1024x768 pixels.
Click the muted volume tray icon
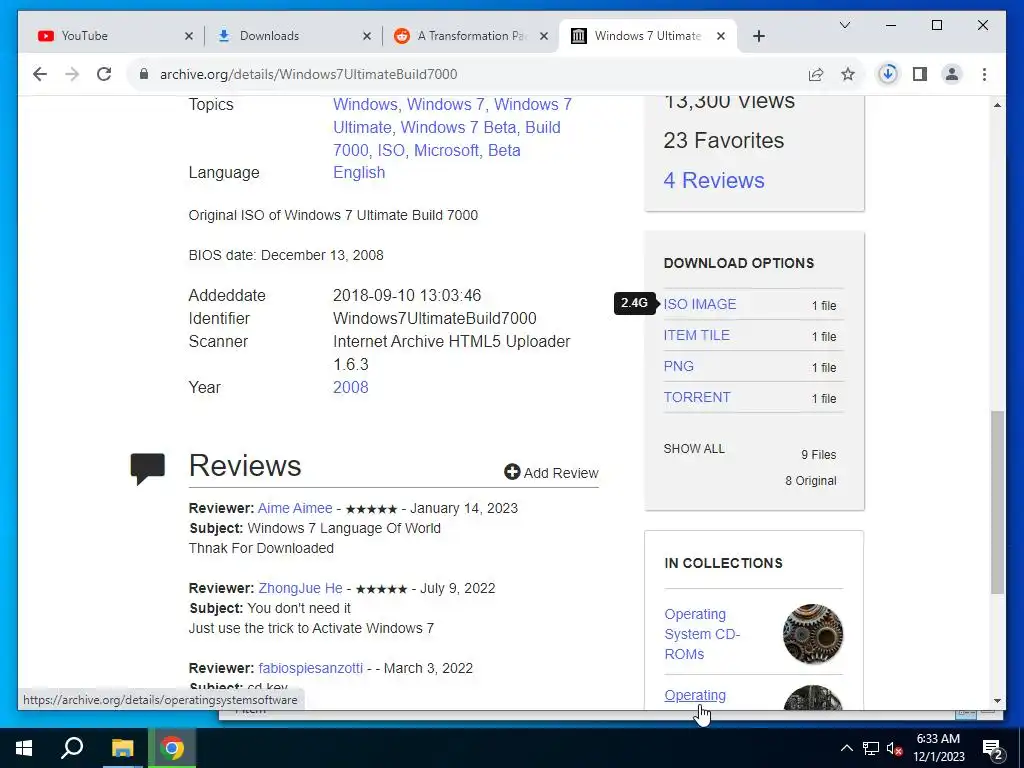click(x=894, y=748)
